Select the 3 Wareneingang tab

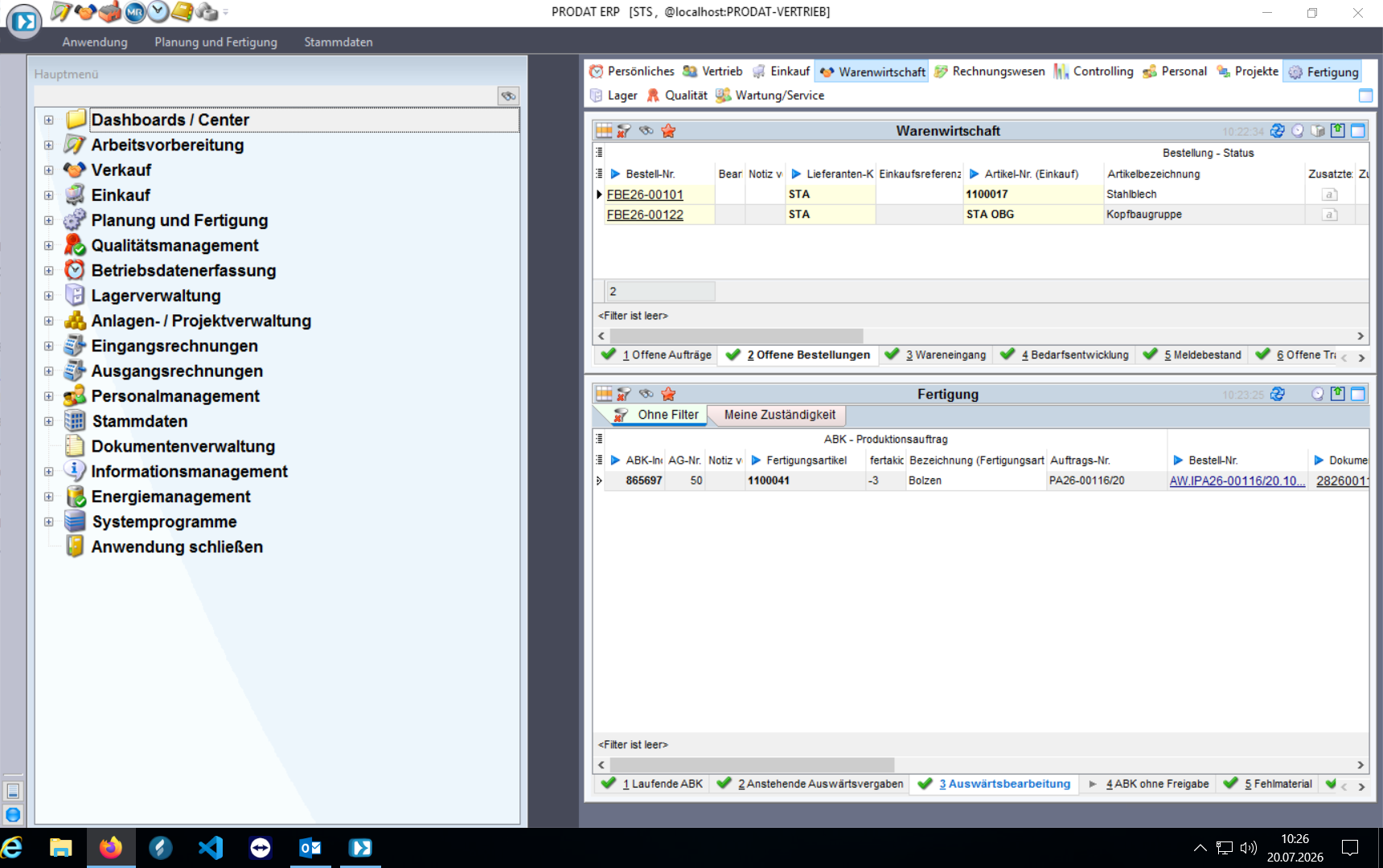[935, 354]
